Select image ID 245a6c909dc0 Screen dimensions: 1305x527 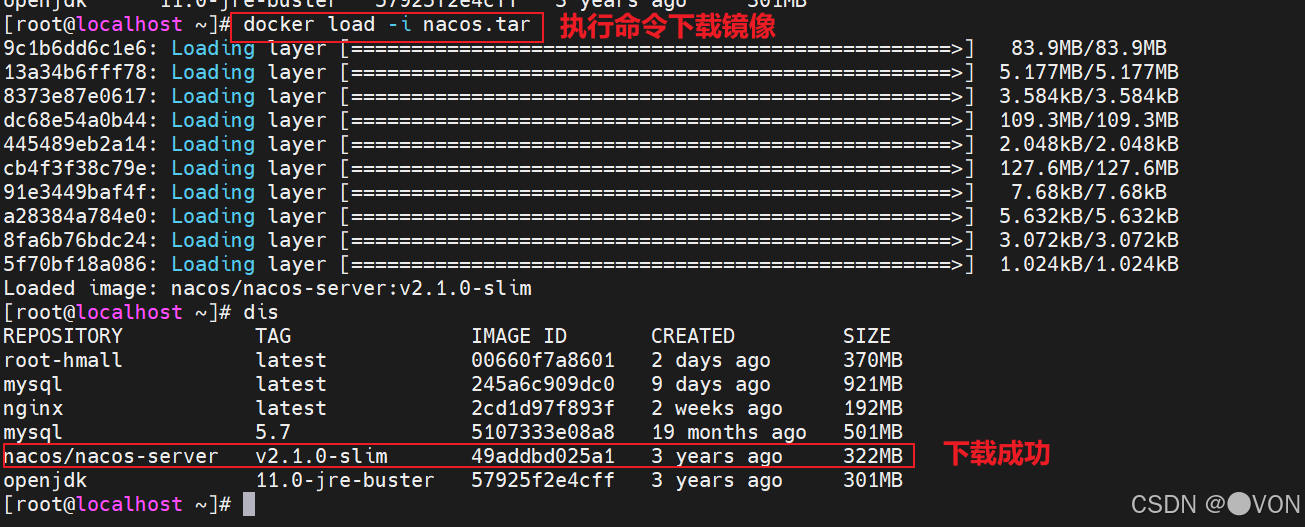click(543, 384)
